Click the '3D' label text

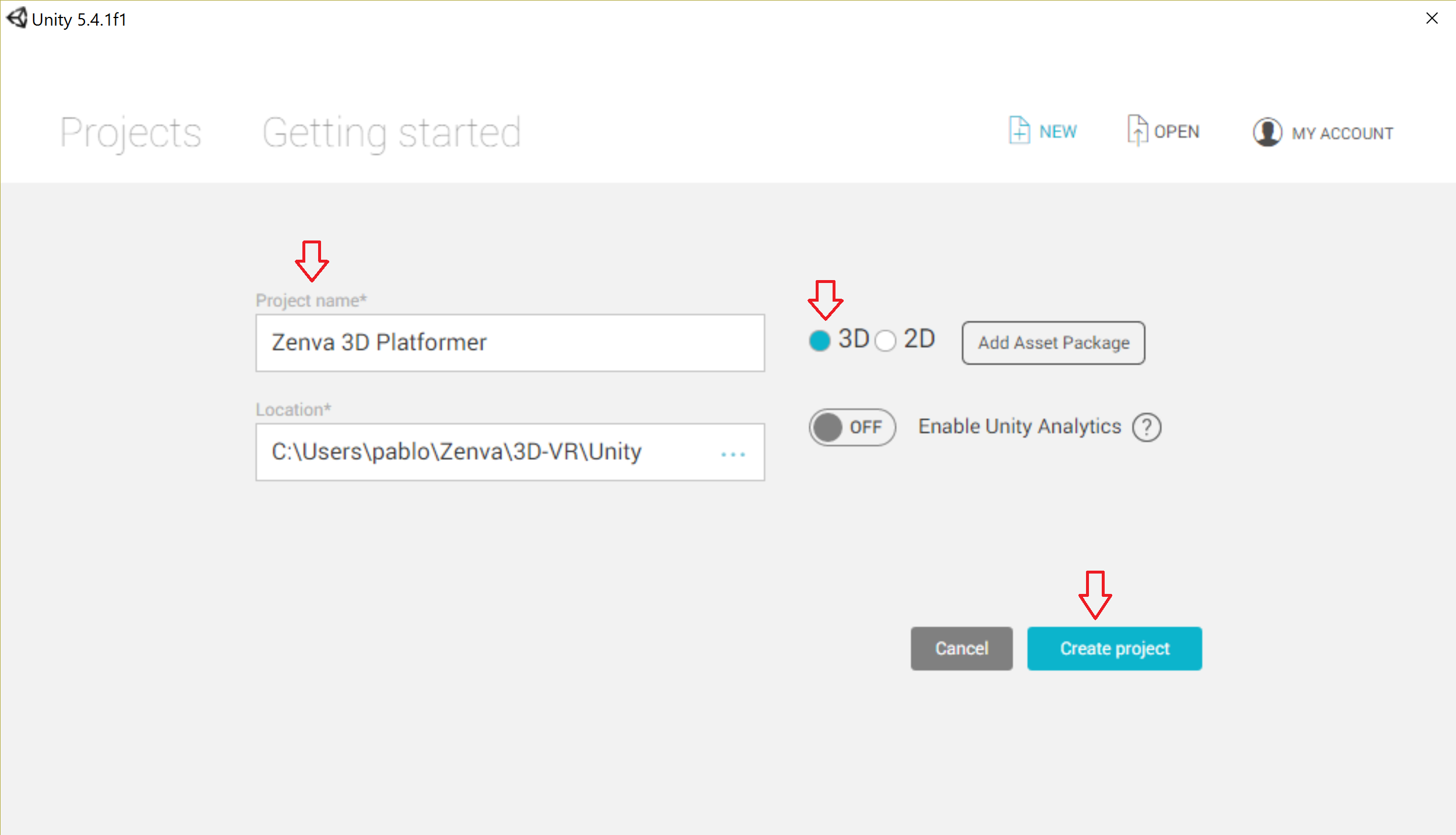854,339
